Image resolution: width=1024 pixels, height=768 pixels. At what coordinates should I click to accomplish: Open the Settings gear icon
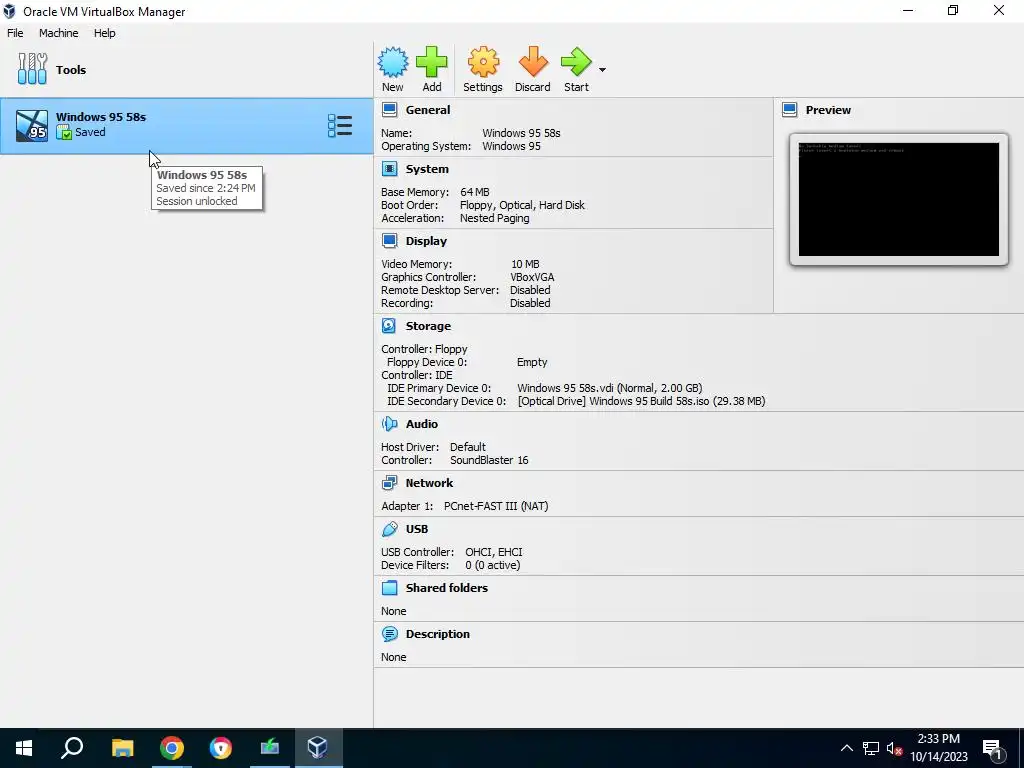click(x=483, y=62)
